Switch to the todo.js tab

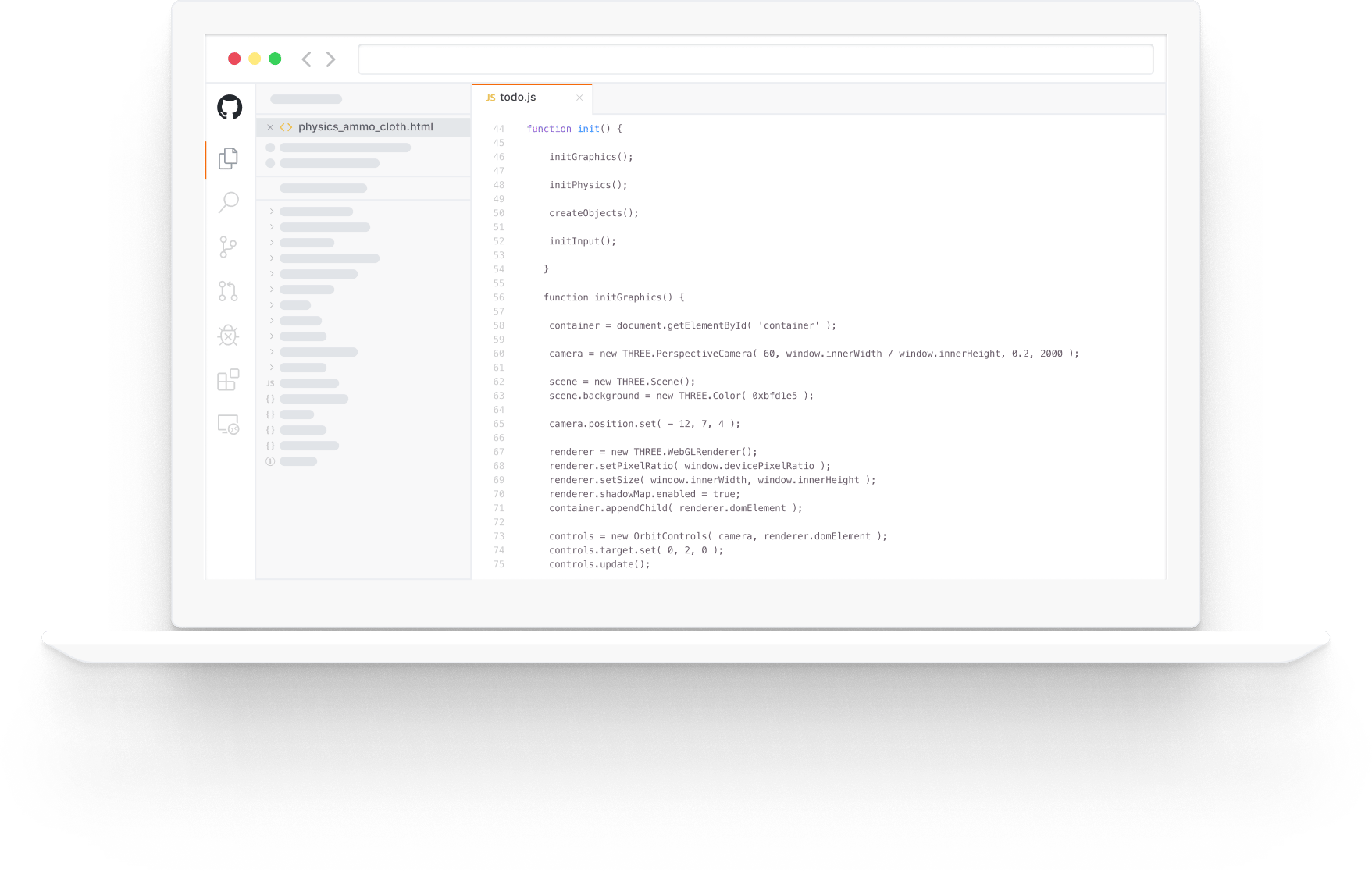tap(518, 98)
